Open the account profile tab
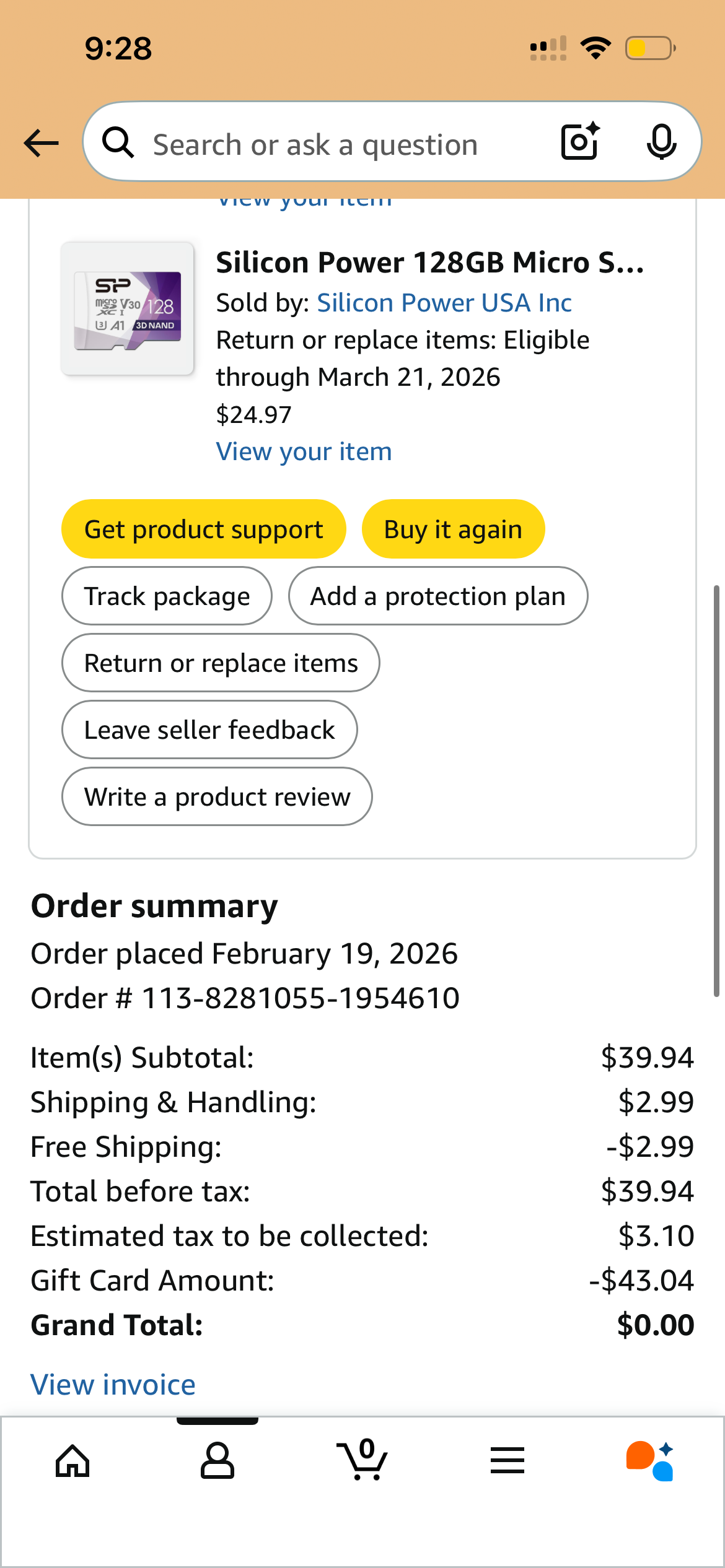Screen dimensions: 725x1568 [217, 1461]
